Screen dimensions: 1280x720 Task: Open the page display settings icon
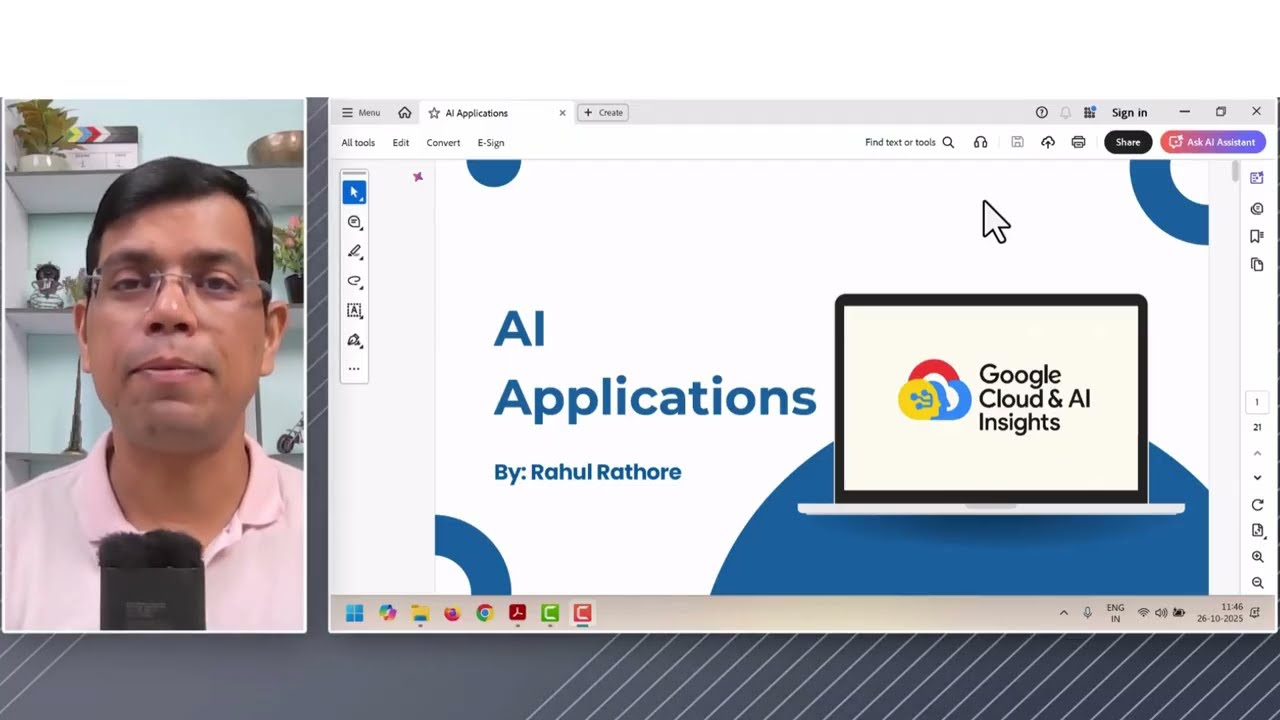tap(1257, 531)
